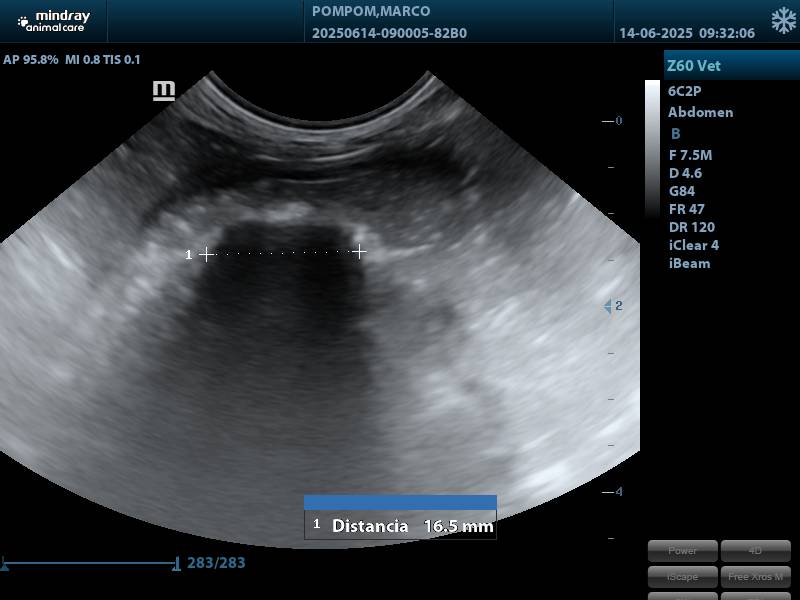Click the gain G84 parameter
Viewport: 800px width, 600px height.
(x=682, y=191)
